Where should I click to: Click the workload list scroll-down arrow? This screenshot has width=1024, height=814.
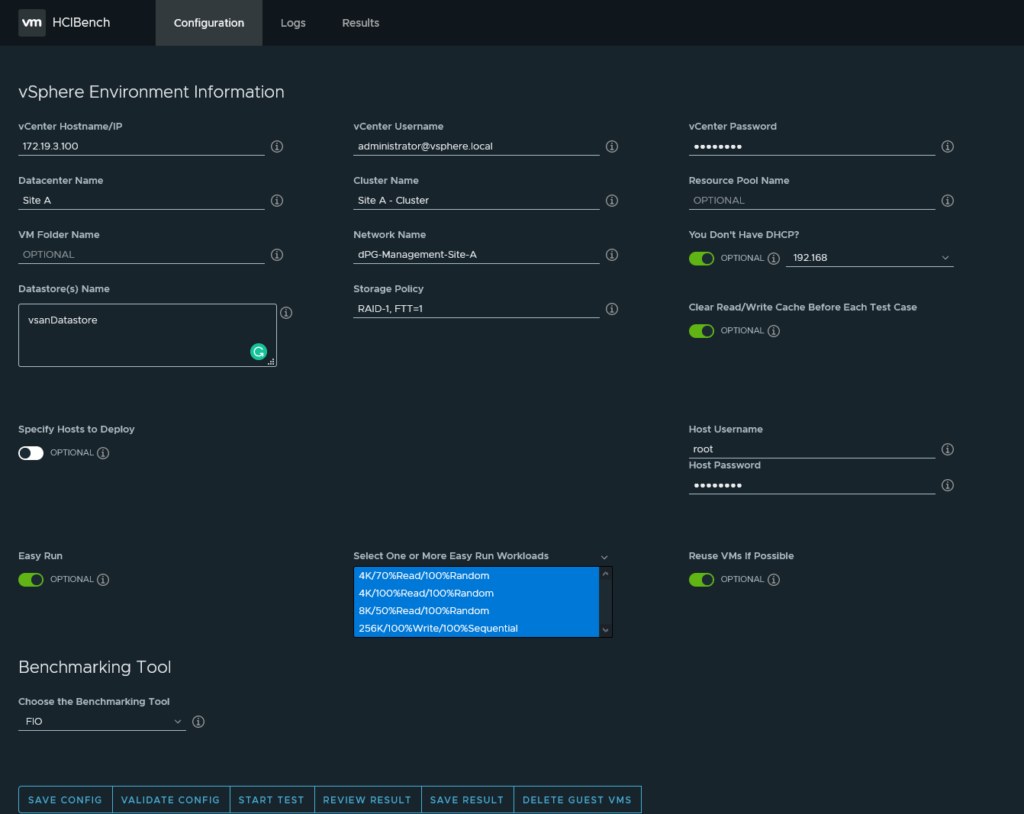coord(605,630)
